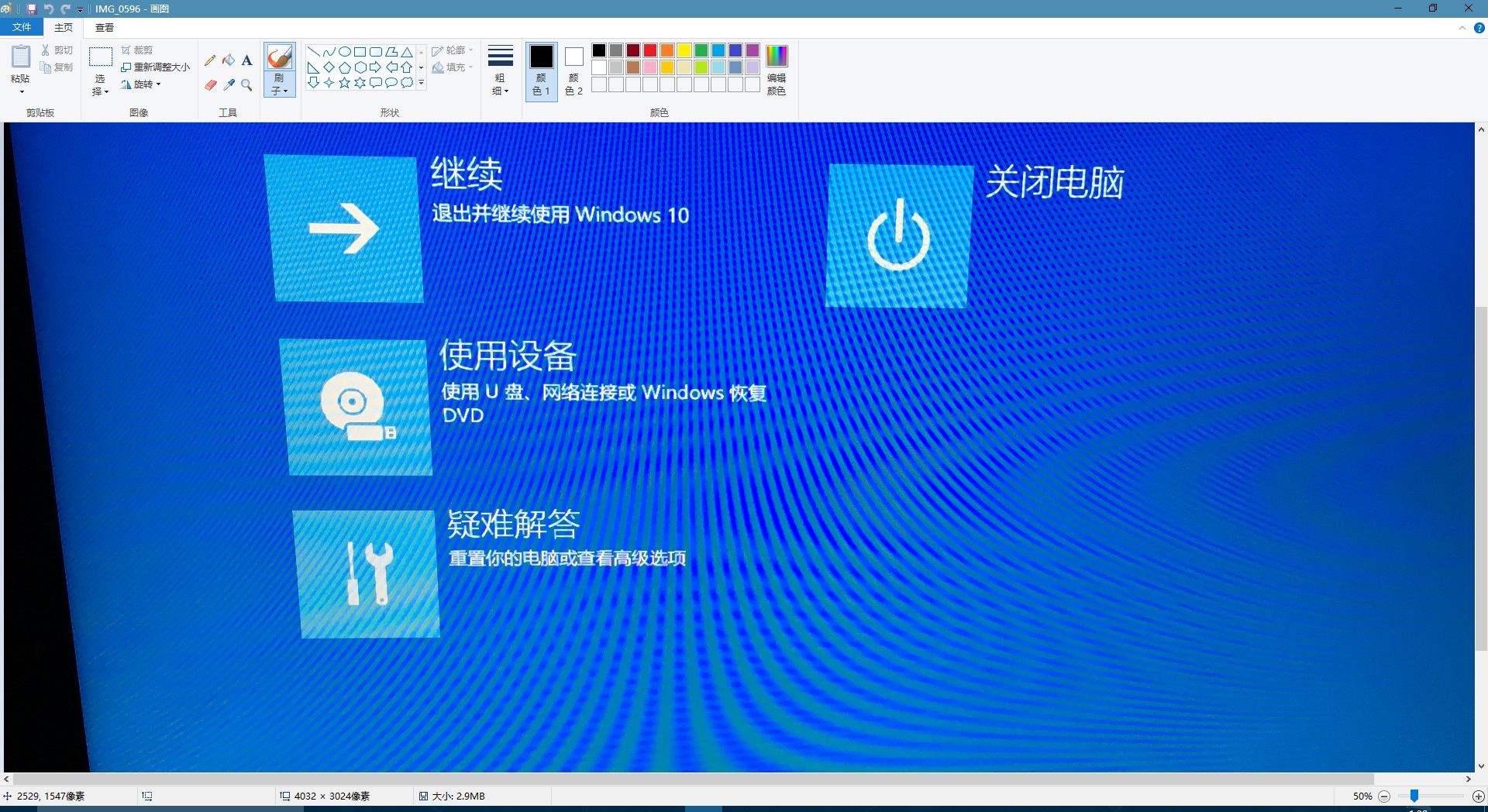Choose the Cloud callout shape

tap(406, 83)
